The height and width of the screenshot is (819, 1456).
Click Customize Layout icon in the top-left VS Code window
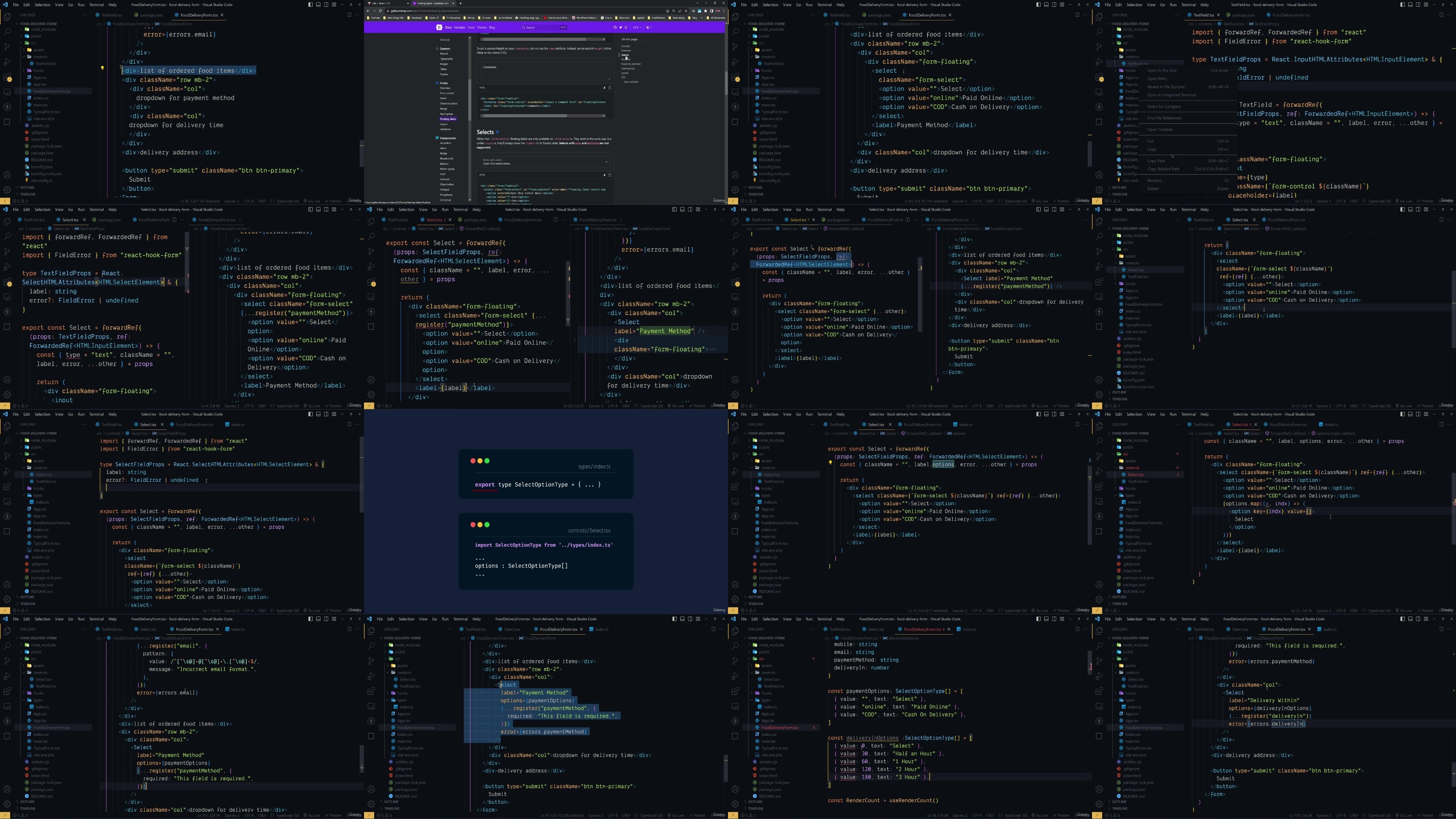pyautogui.click(x=334, y=5)
